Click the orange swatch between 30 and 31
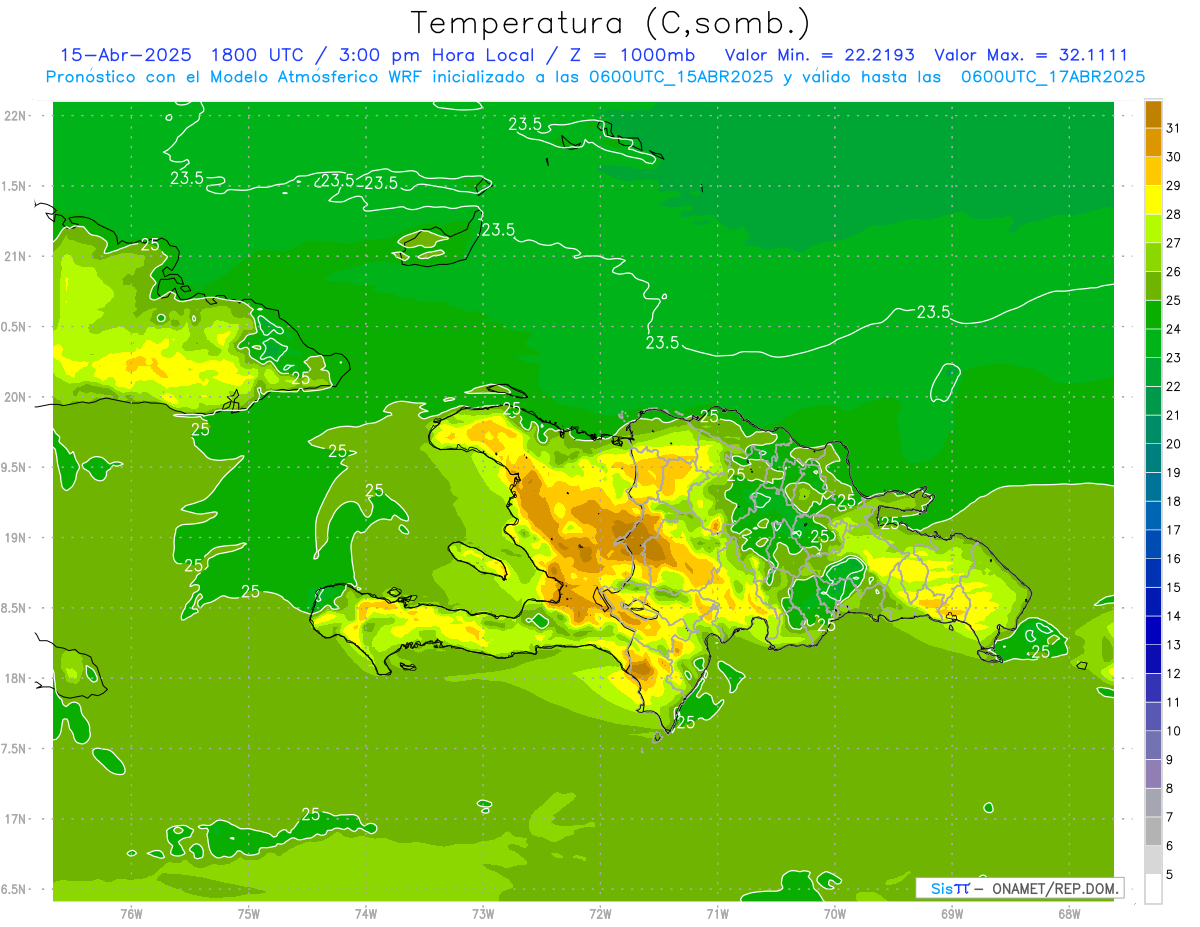This screenshot has height=927, width=1200. pyautogui.click(x=1153, y=142)
